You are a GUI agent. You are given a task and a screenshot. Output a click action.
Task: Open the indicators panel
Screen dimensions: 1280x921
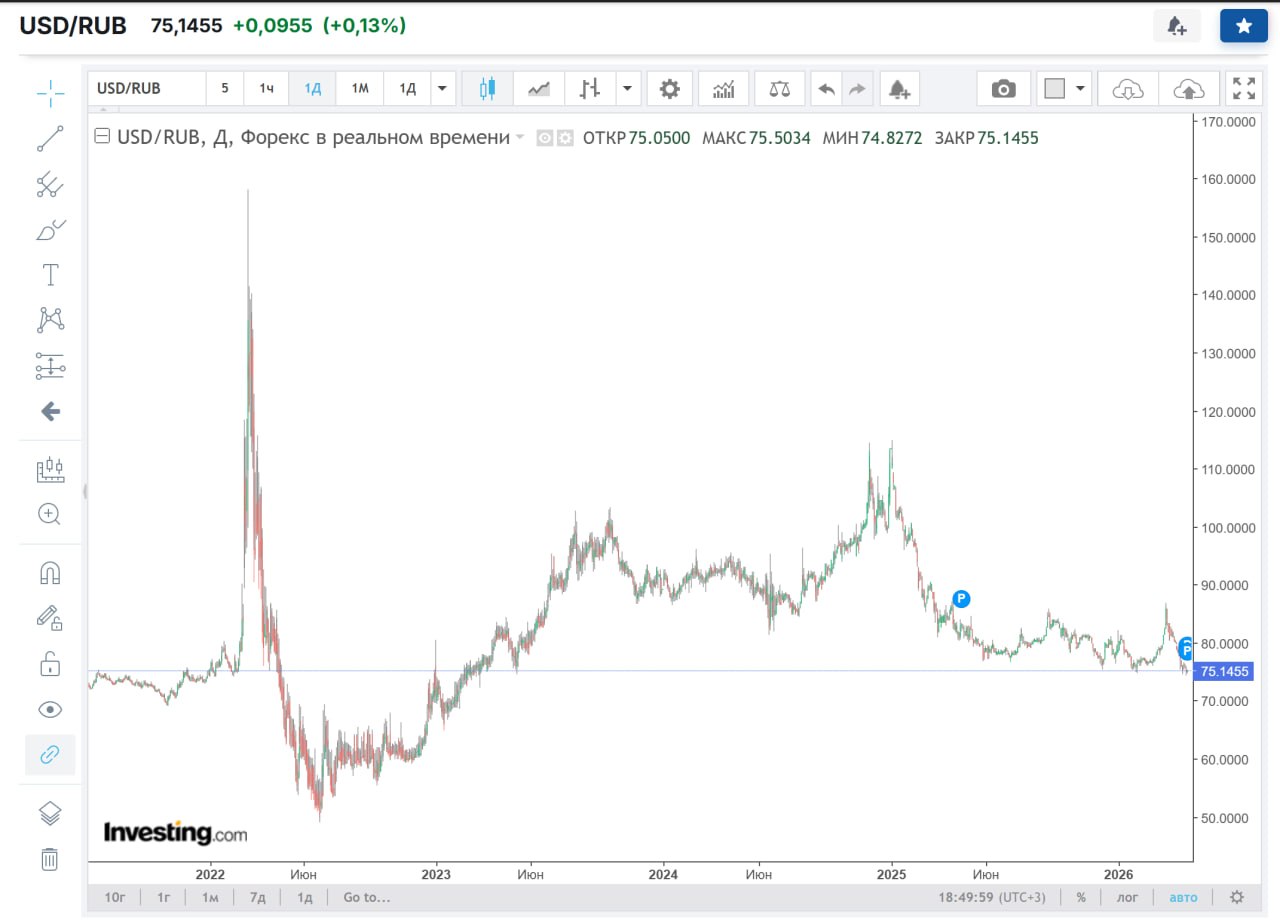pyautogui.click(x=723, y=89)
